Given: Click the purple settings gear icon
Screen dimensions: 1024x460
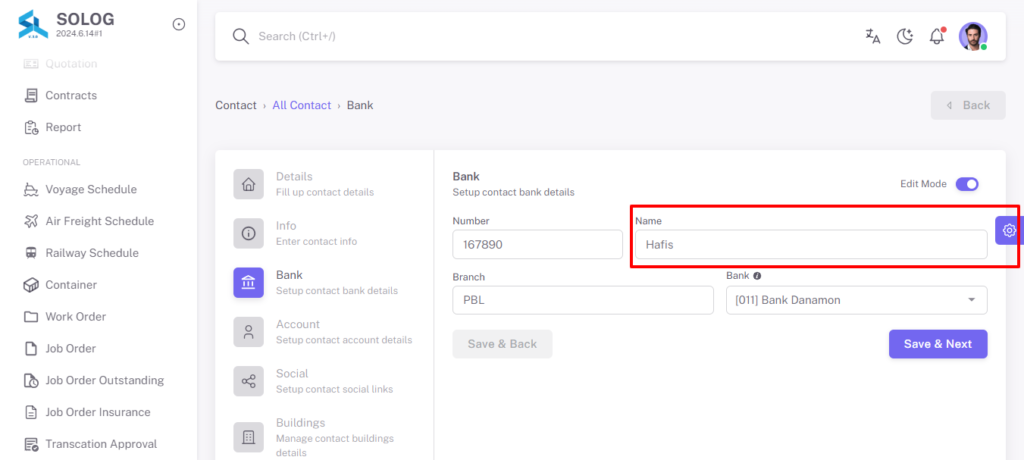Looking at the screenshot, I should (x=1009, y=231).
